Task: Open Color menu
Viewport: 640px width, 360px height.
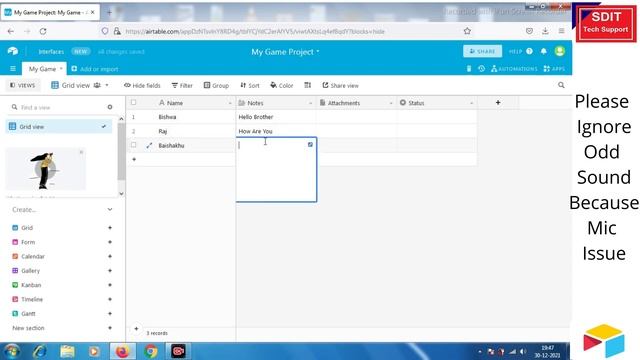Action: 282,85
